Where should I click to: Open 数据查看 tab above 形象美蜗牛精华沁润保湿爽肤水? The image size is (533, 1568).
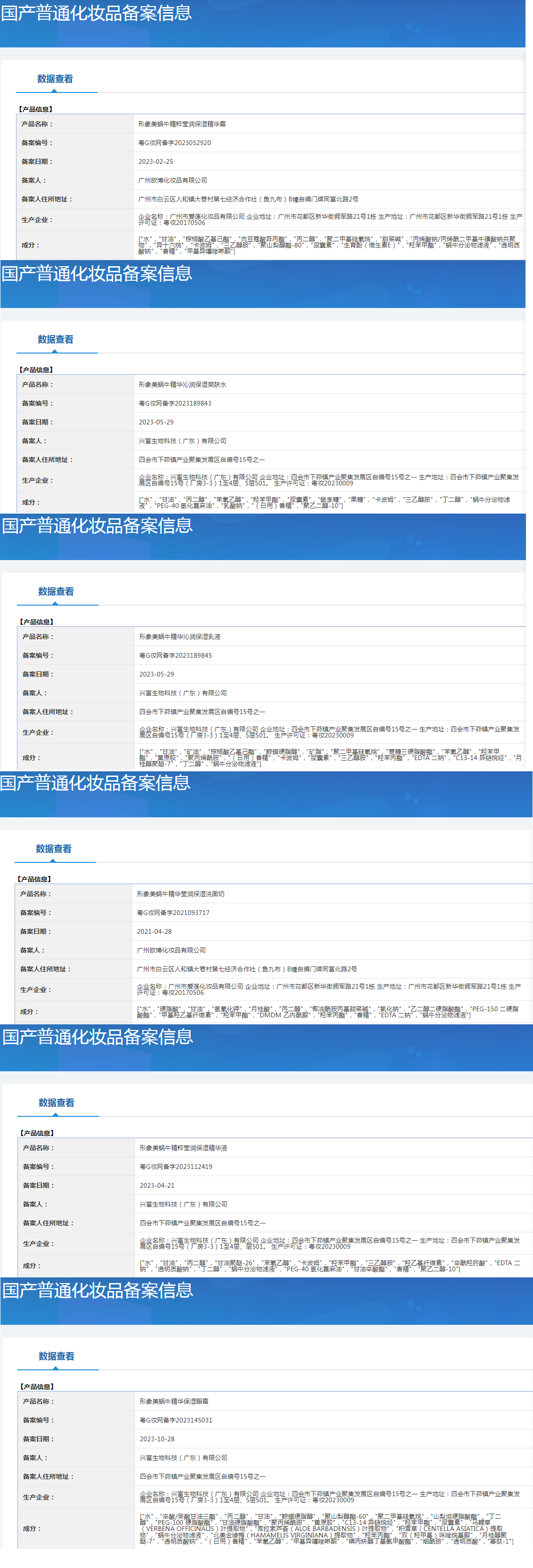pyautogui.click(x=55, y=339)
